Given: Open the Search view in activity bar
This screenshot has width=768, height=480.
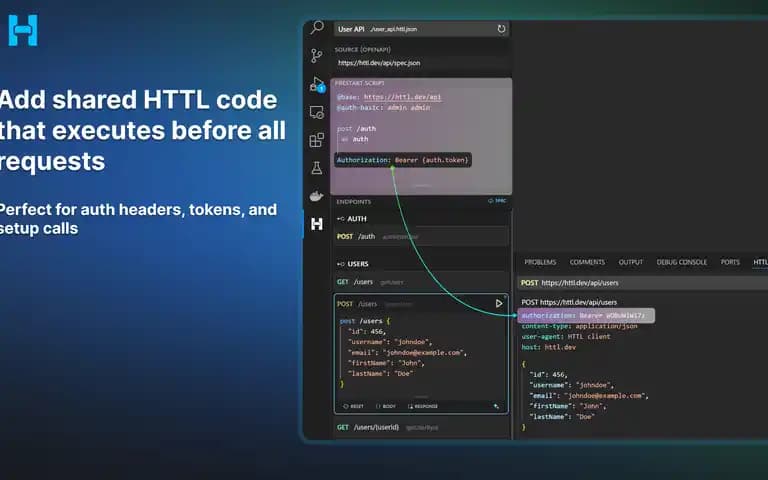Looking at the screenshot, I should point(317,27).
